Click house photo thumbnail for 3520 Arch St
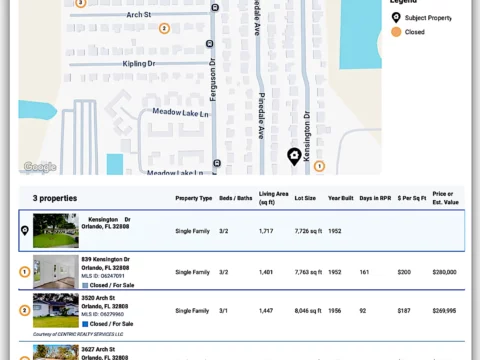The image size is (480, 360). click(x=56, y=310)
